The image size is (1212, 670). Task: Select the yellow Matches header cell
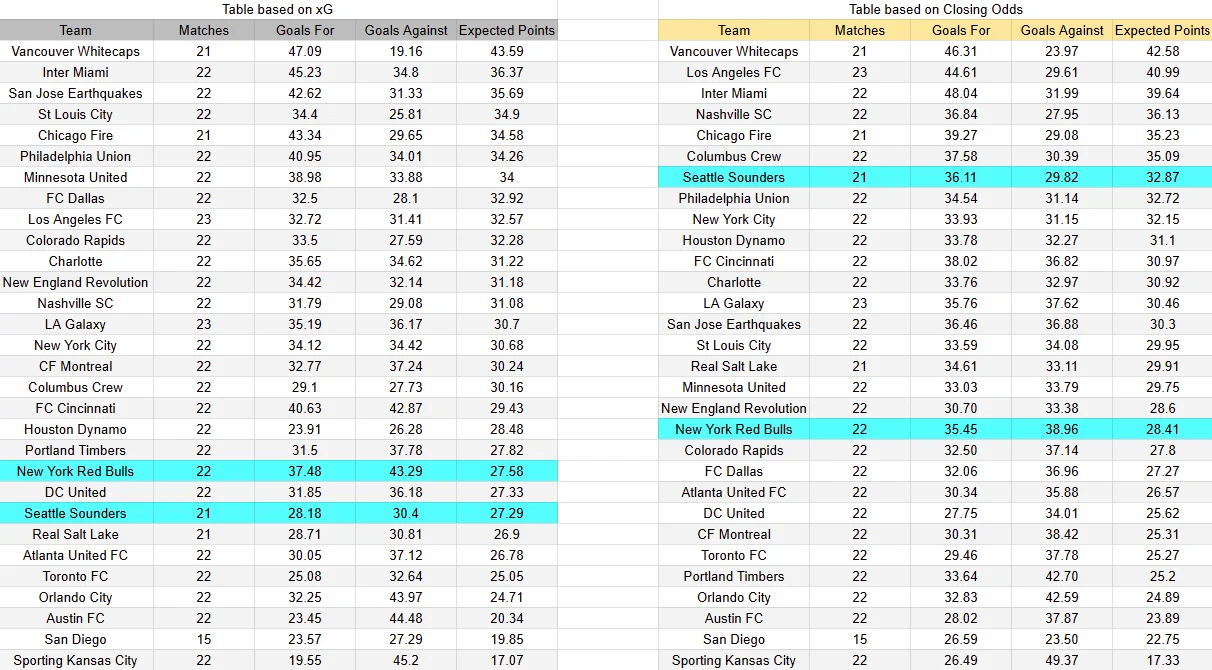pyautogui.click(x=860, y=30)
